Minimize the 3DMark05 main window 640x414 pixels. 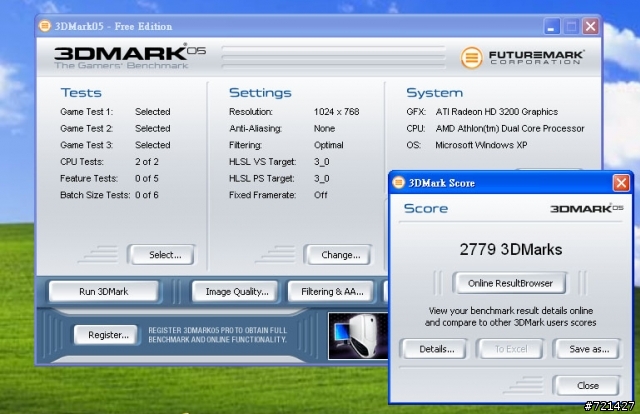[x=551, y=27]
